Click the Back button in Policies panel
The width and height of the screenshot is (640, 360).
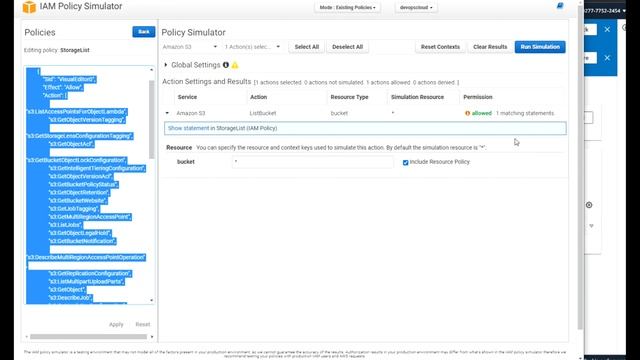pyautogui.click(x=144, y=31)
